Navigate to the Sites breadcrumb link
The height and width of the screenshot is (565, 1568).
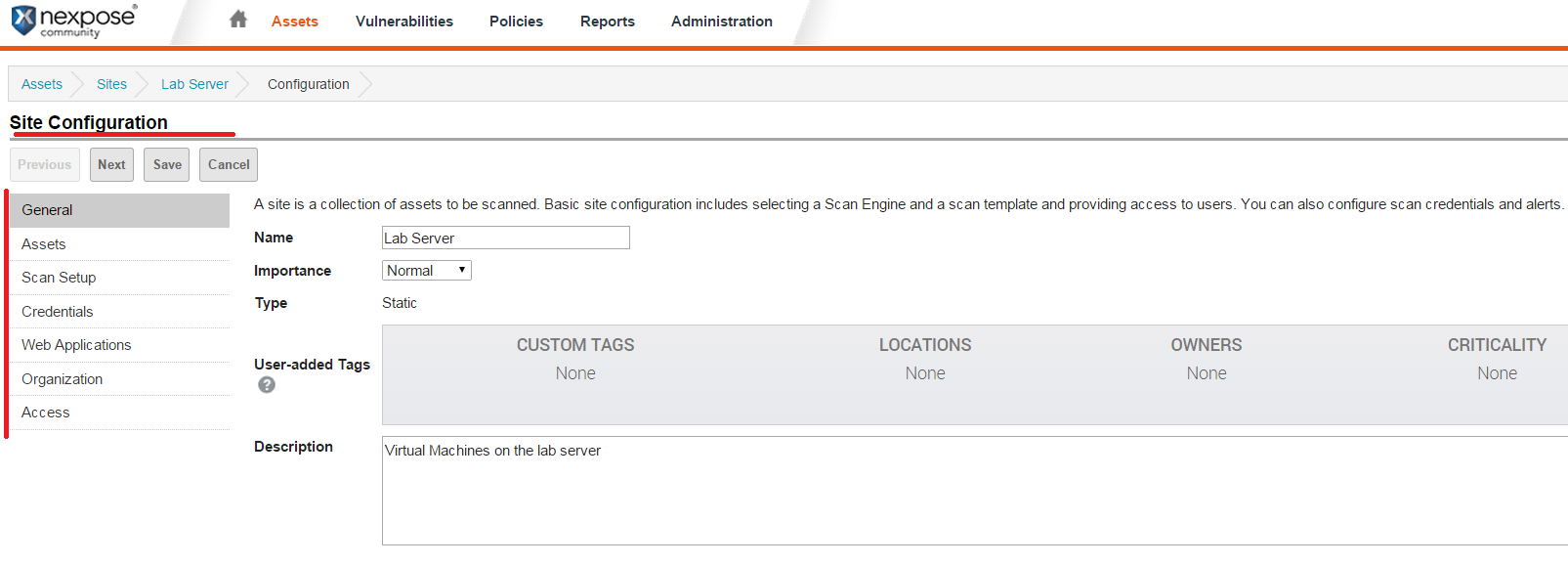pyautogui.click(x=111, y=84)
